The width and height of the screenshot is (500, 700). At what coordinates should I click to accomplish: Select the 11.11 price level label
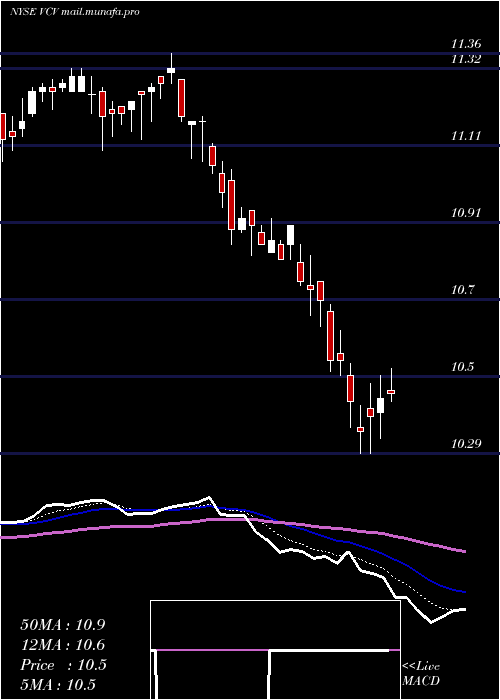click(x=466, y=136)
